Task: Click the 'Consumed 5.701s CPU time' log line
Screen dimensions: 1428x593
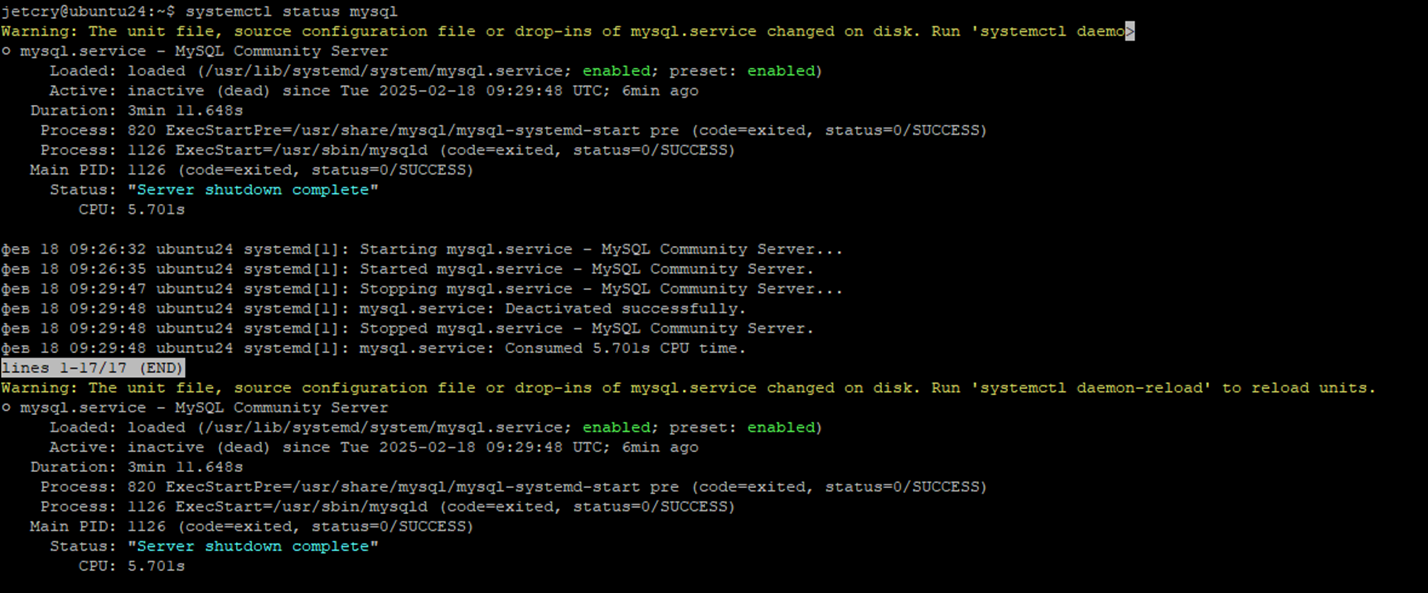Action: (374, 348)
